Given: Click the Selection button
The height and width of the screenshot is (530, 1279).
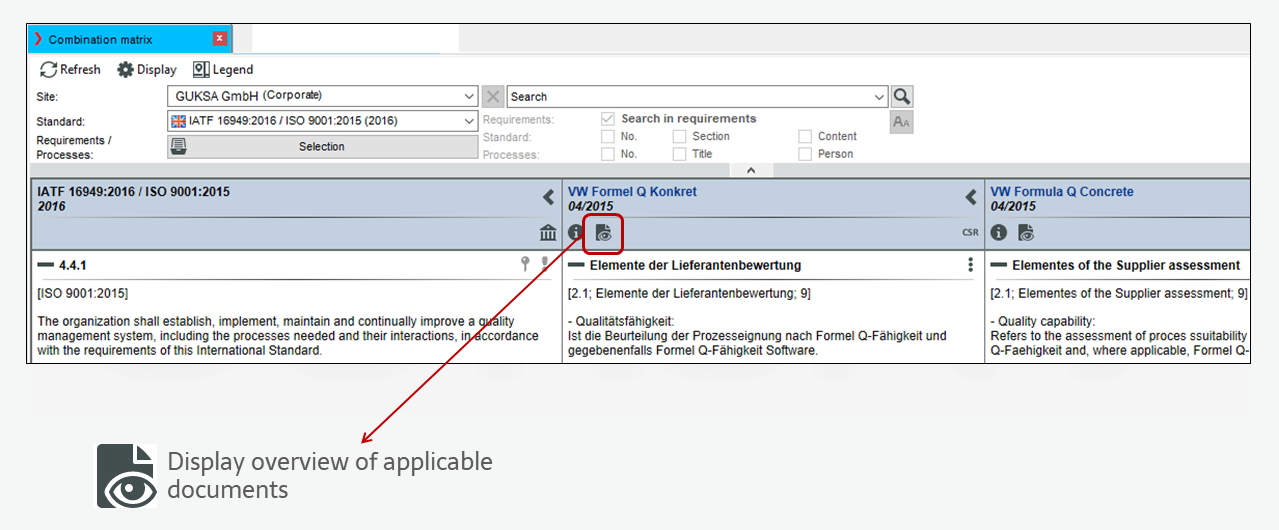Looking at the screenshot, I should (x=322, y=146).
